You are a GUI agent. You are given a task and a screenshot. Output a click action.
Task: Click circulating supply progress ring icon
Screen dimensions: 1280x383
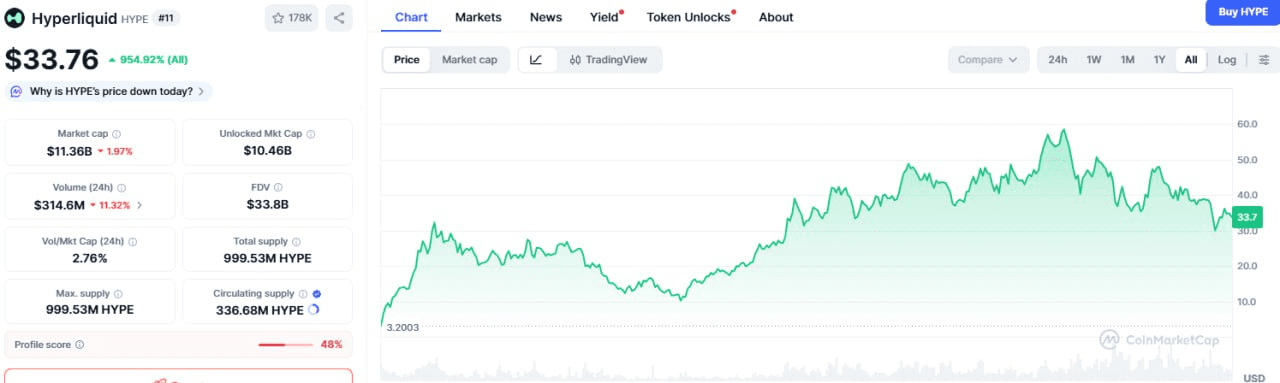[313, 310]
